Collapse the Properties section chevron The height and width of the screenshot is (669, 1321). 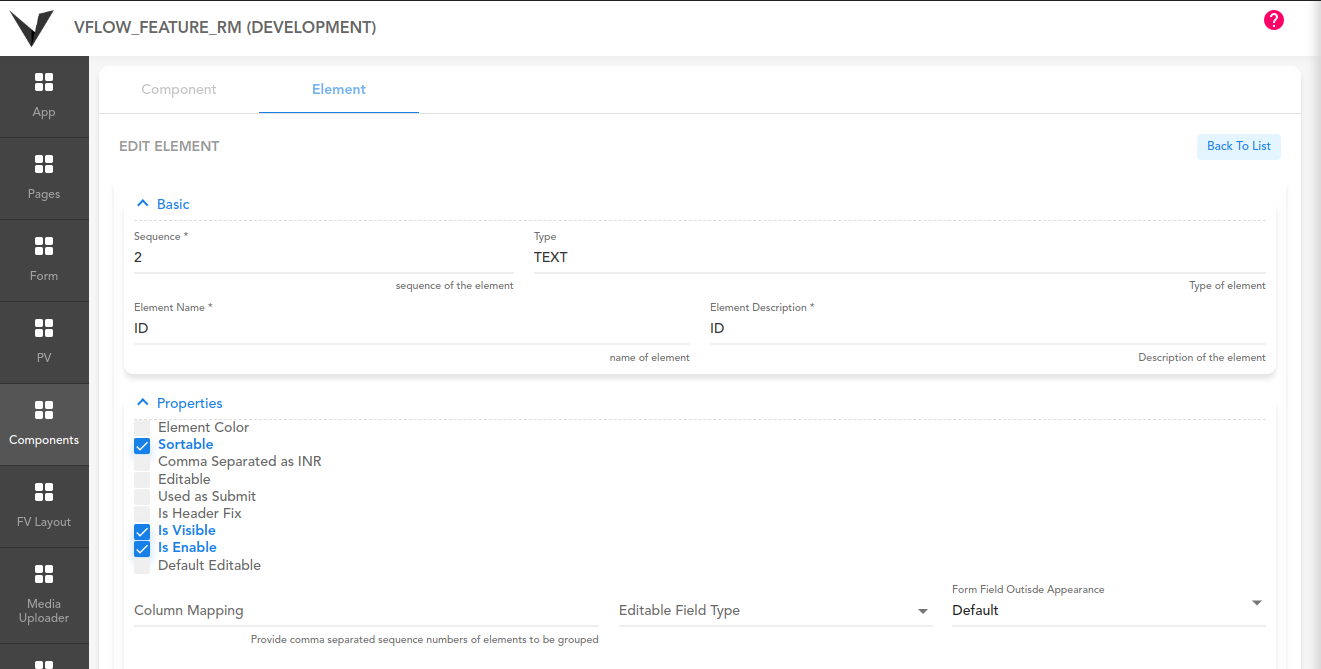tap(142, 402)
